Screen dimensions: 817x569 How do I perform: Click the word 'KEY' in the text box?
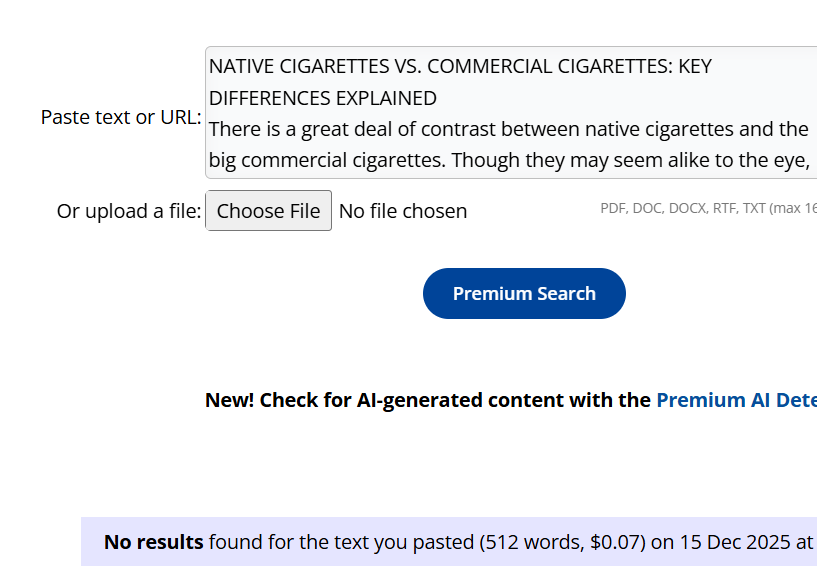point(695,67)
